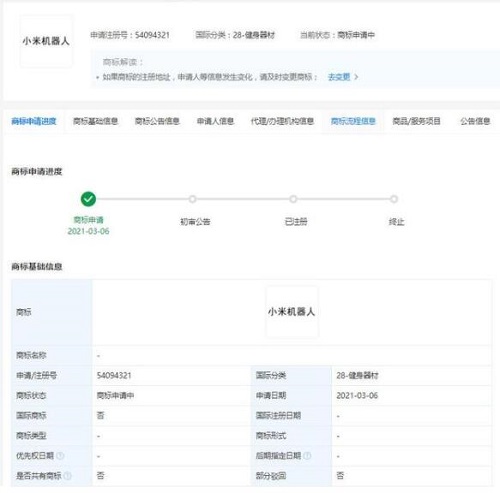Click the 已注册 progress step circle

click(x=293, y=199)
